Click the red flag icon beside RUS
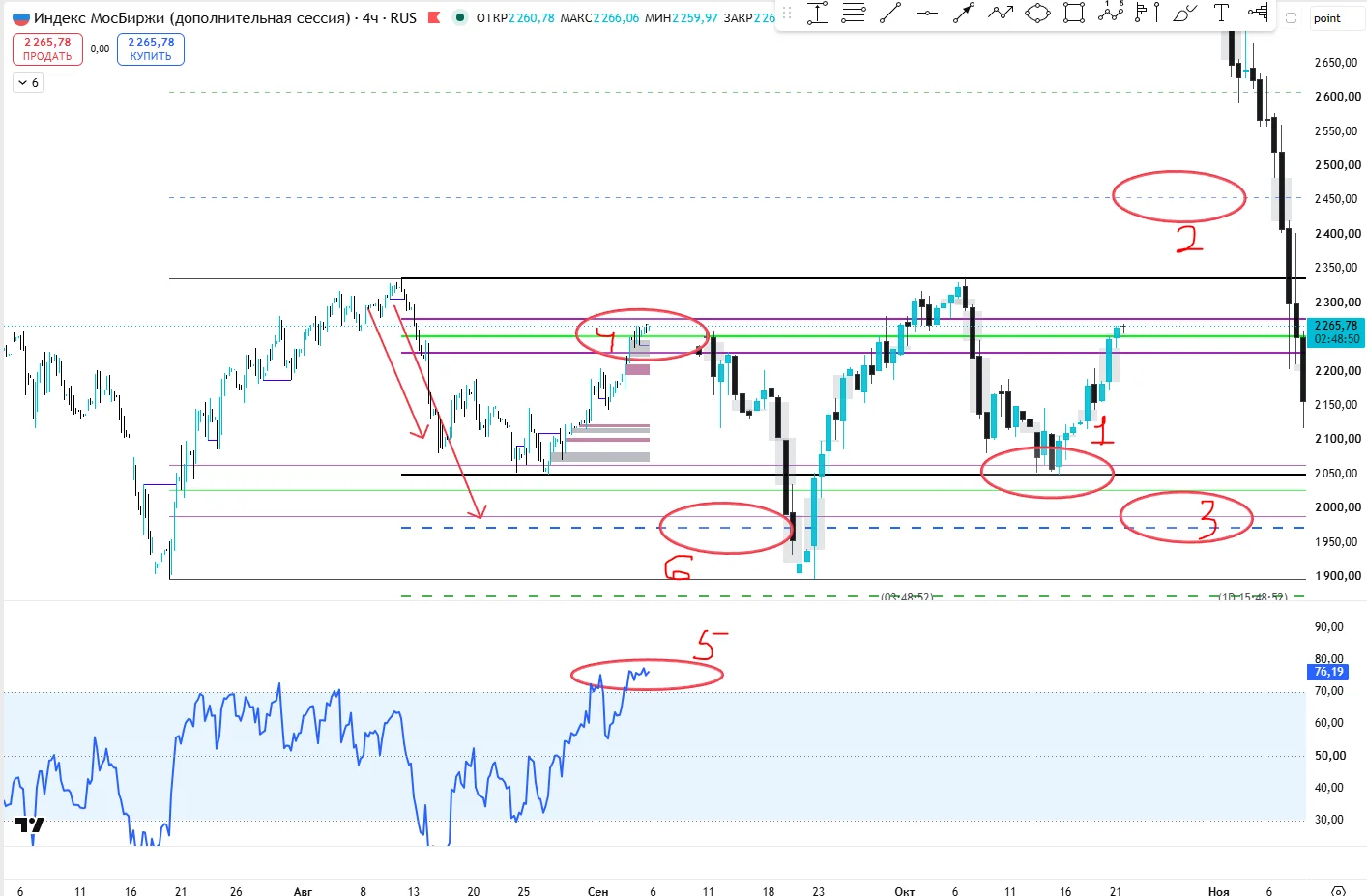 click(x=434, y=17)
